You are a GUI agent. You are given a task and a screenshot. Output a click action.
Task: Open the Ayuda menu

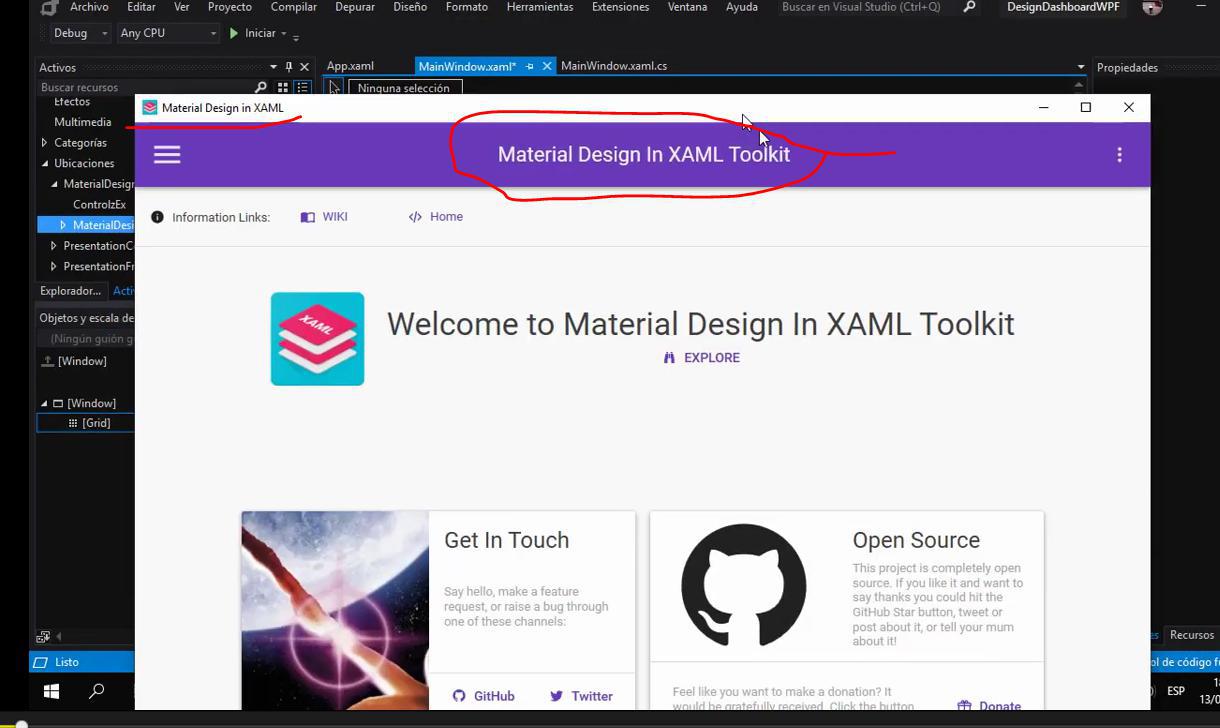pyautogui.click(x=742, y=7)
